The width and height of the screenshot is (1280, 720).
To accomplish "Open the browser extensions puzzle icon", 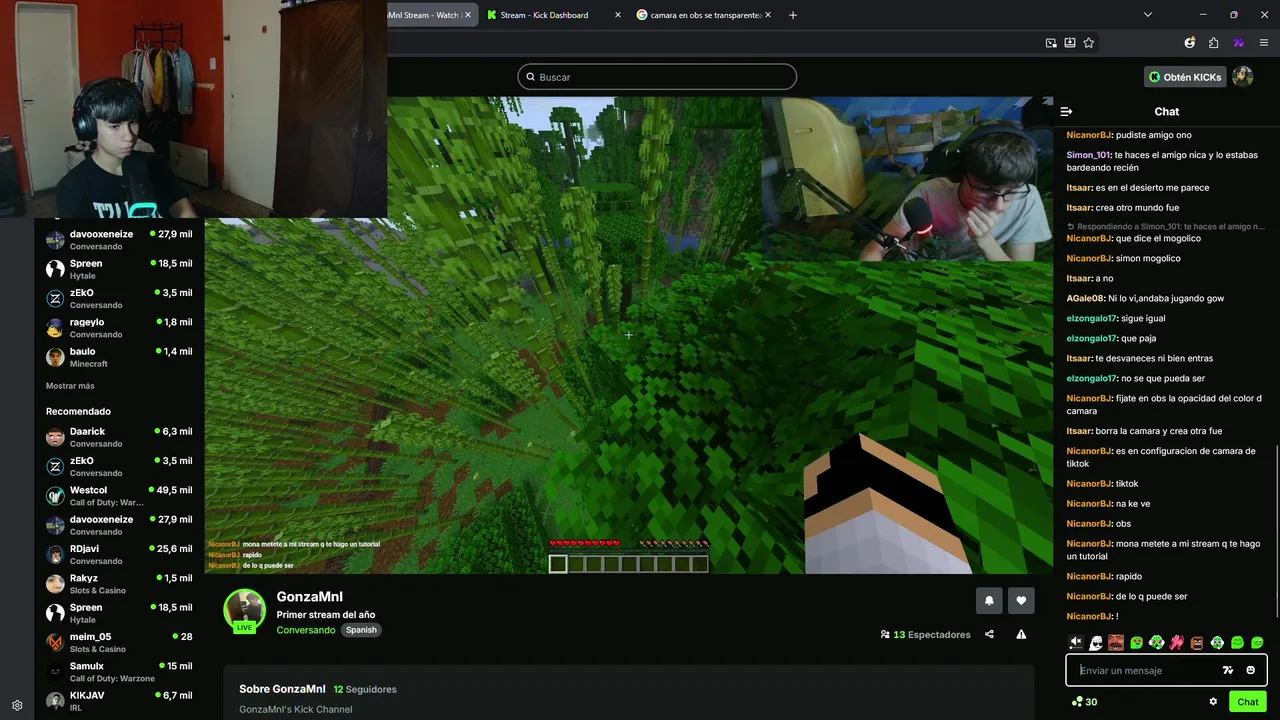I will tap(1213, 43).
